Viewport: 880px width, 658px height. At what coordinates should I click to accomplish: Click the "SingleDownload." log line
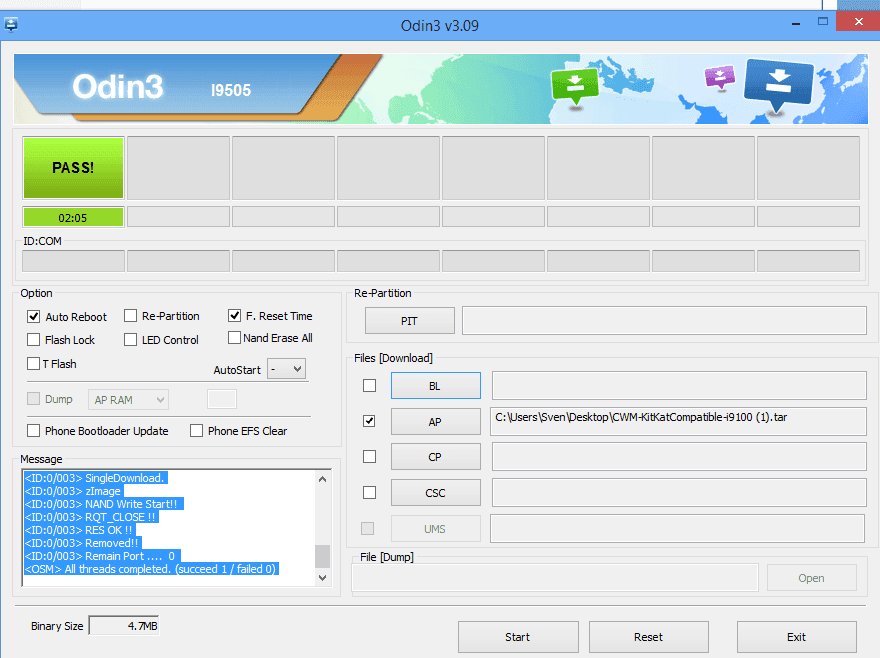[x=96, y=478]
